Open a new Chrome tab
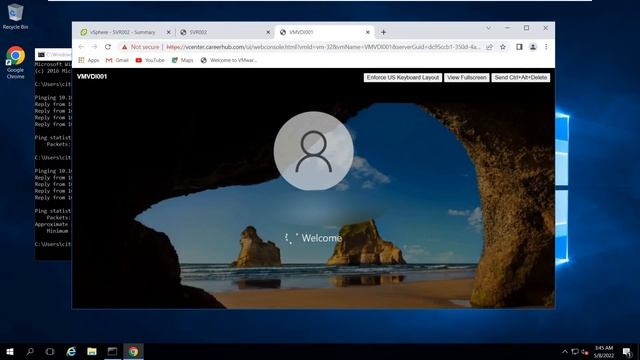 [x=383, y=32]
